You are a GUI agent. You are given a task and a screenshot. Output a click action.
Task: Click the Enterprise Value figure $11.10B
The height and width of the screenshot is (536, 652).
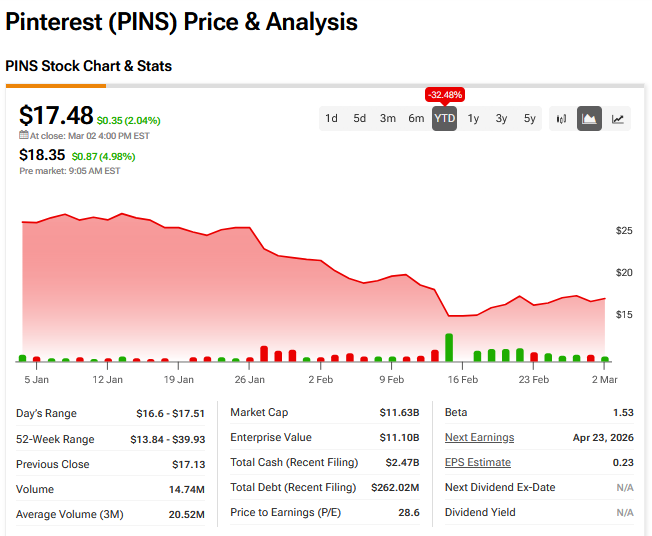coord(399,437)
